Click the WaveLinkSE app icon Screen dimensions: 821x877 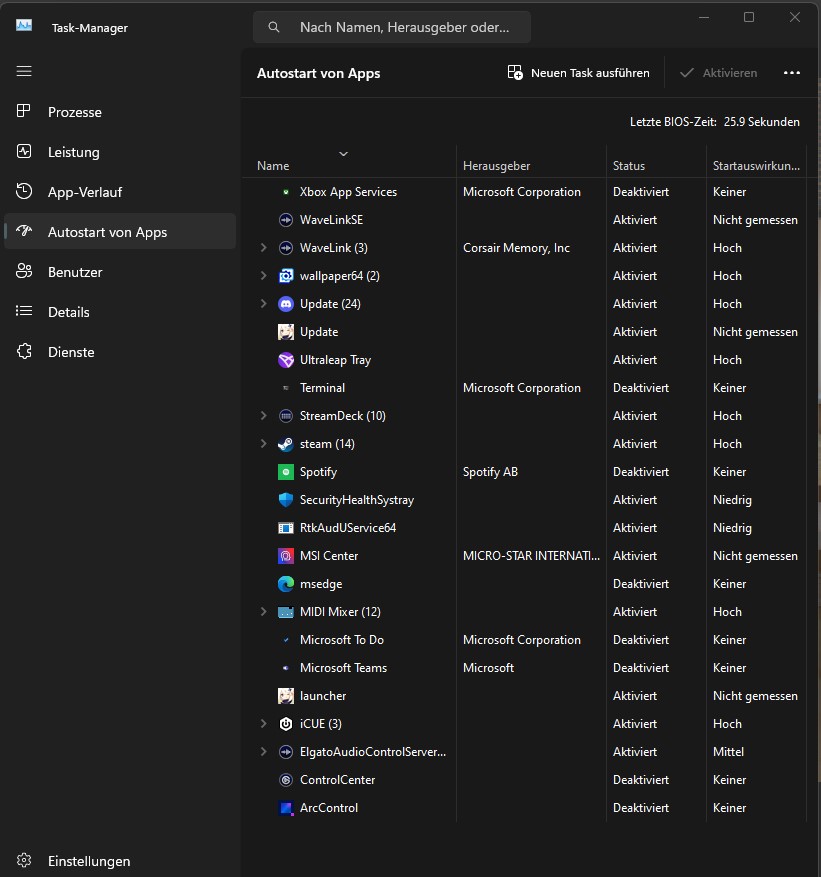click(286, 220)
